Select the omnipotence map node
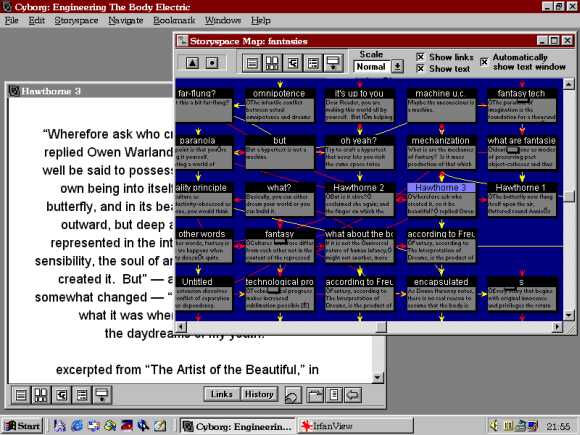Screen dimensions: 580x435 279,105
